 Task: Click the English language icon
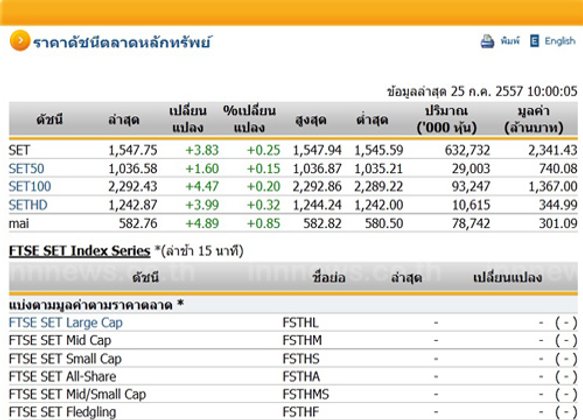coord(534,41)
